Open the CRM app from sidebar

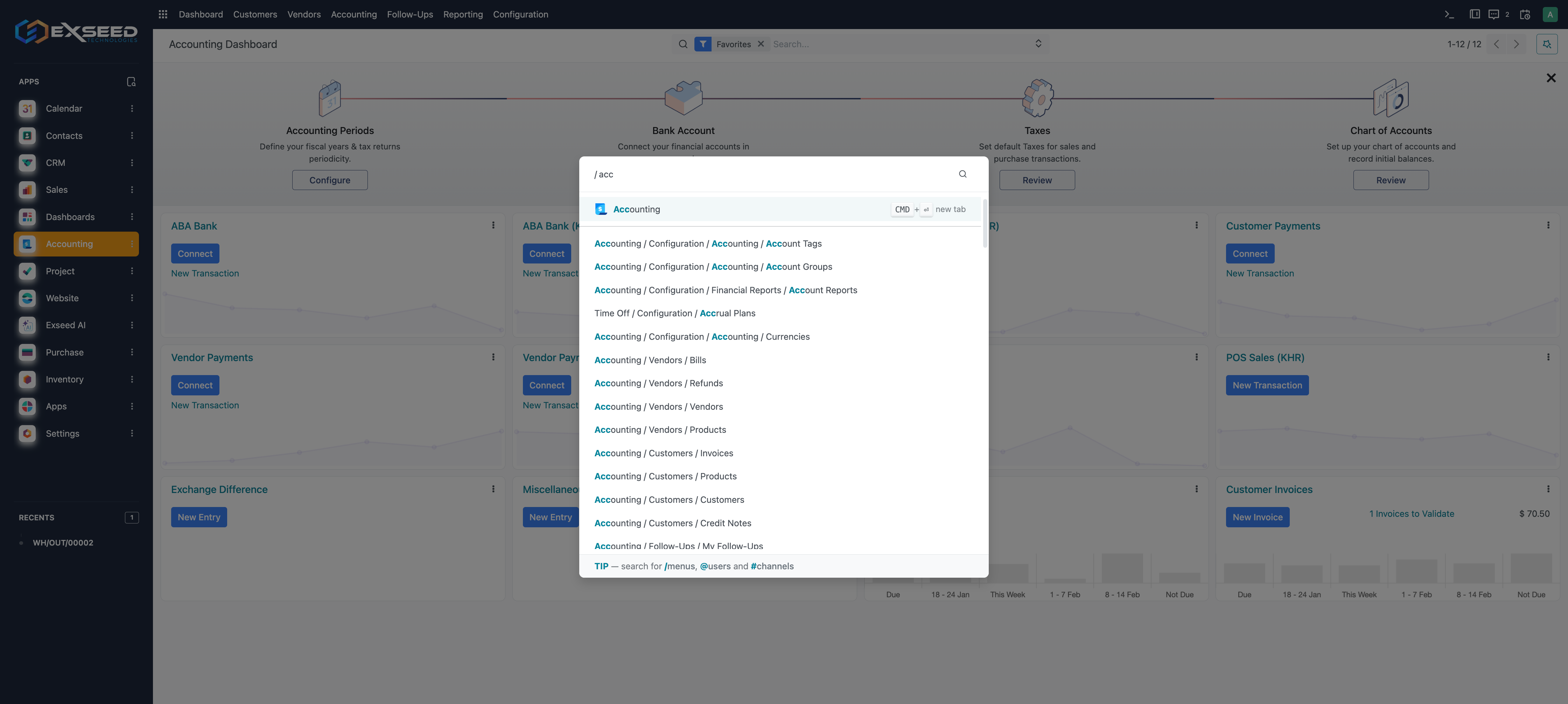tap(55, 162)
